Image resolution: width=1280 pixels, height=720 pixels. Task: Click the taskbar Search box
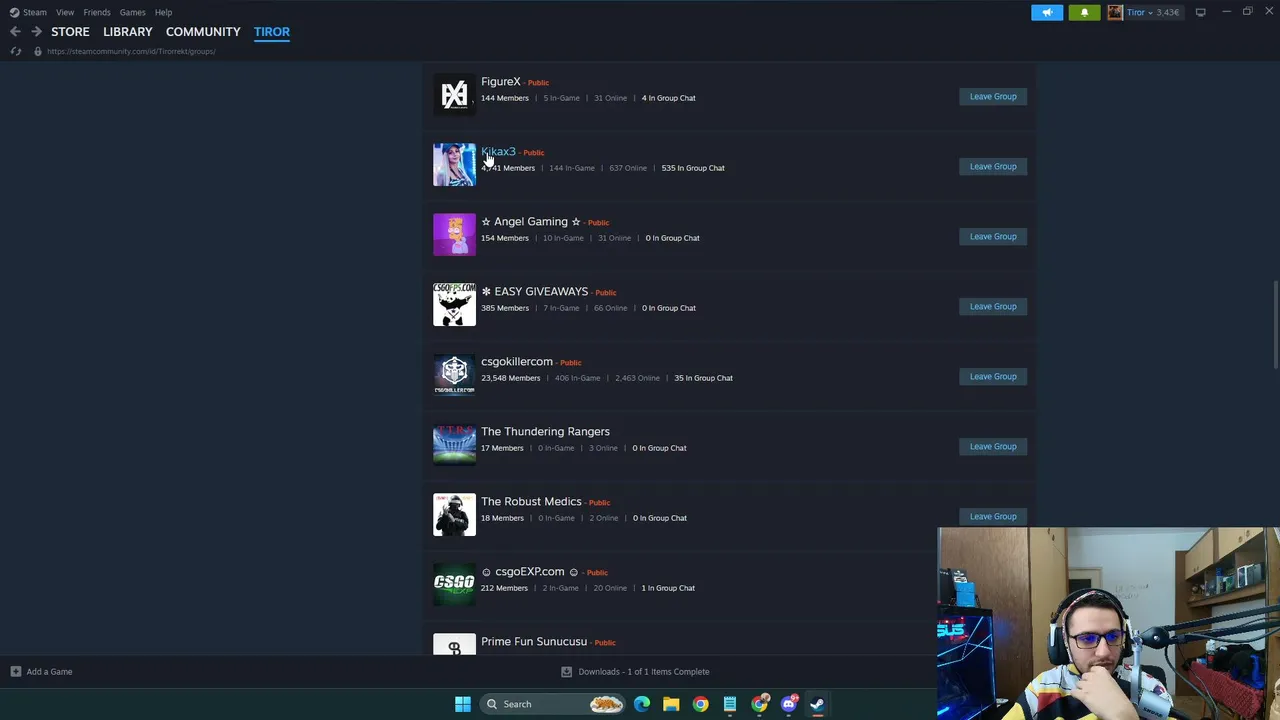[553, 704]
